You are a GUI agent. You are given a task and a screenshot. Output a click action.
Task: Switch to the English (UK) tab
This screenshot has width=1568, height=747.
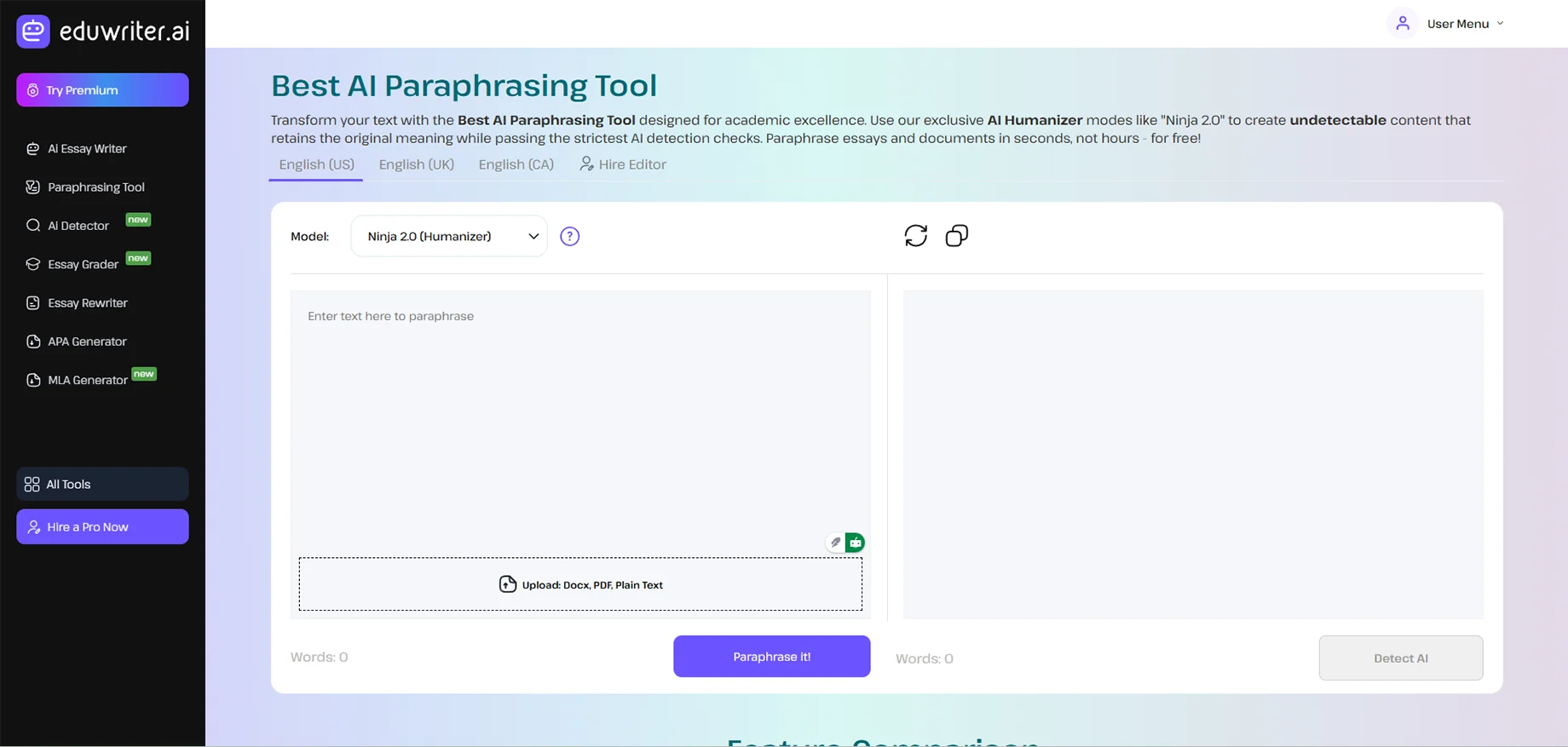click(x=417, y=164)
